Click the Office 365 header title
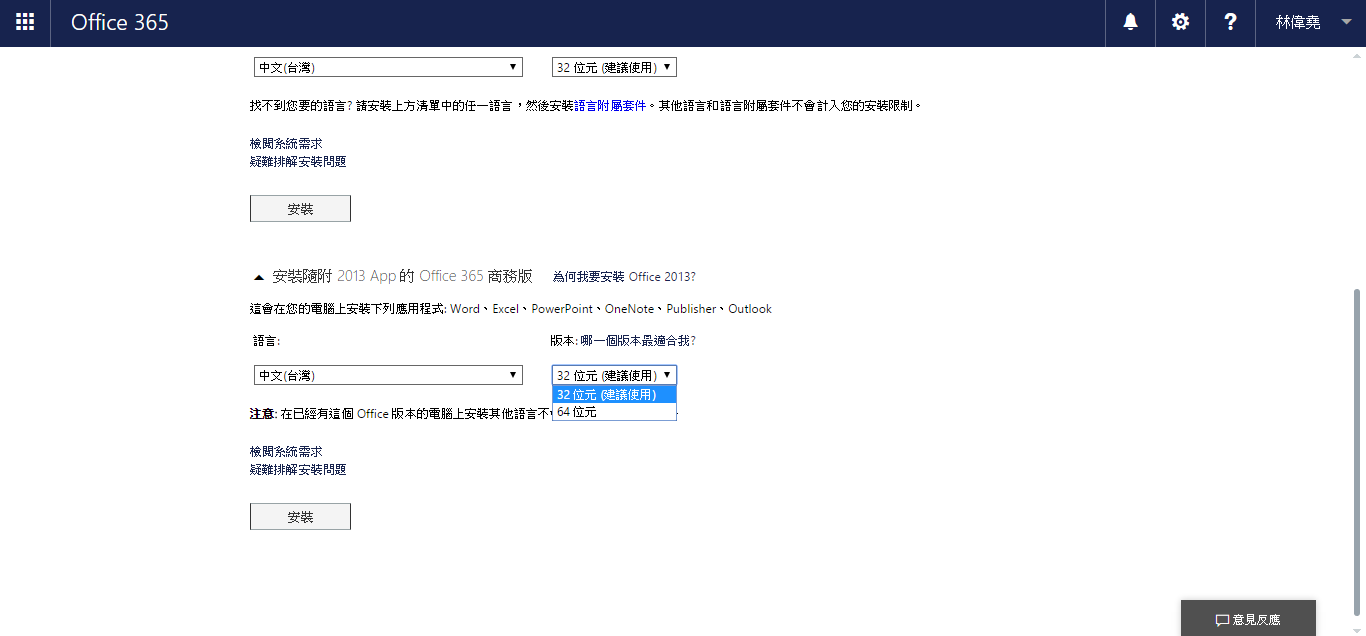Screen dimensions: 1366x636 tap(120, 22)
